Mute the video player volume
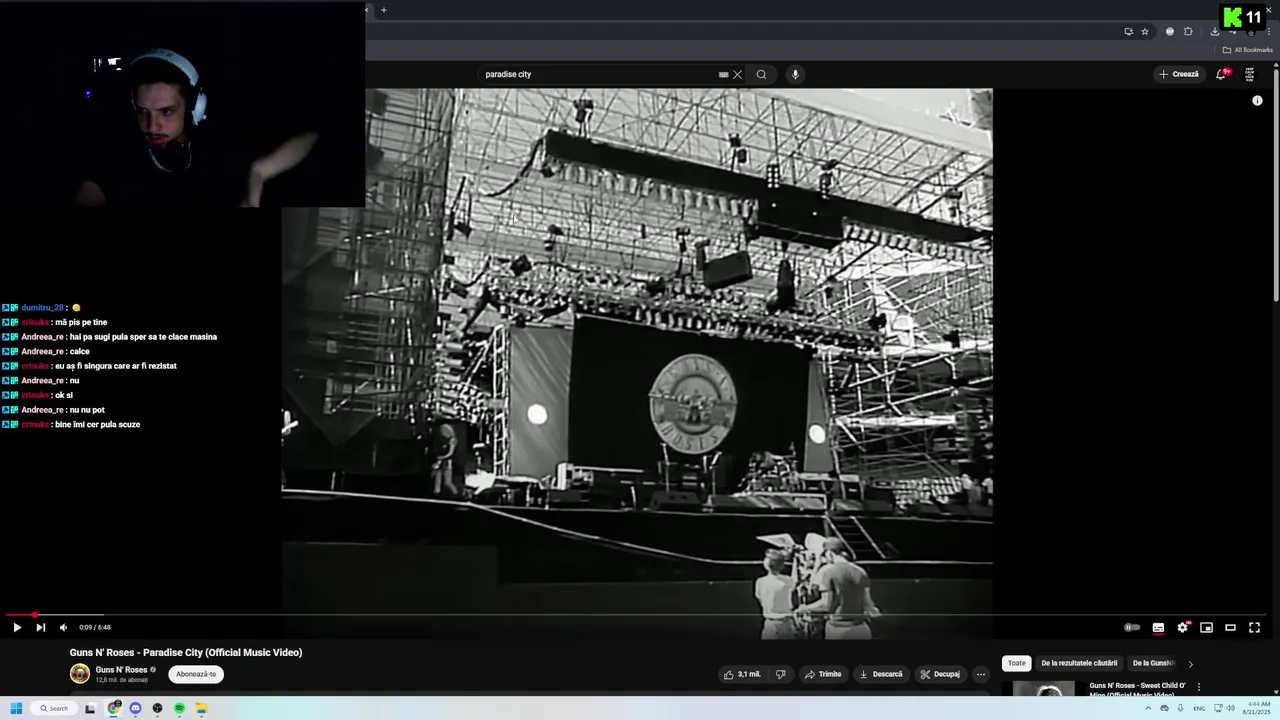1280x720 pixels. coord(63,627)
